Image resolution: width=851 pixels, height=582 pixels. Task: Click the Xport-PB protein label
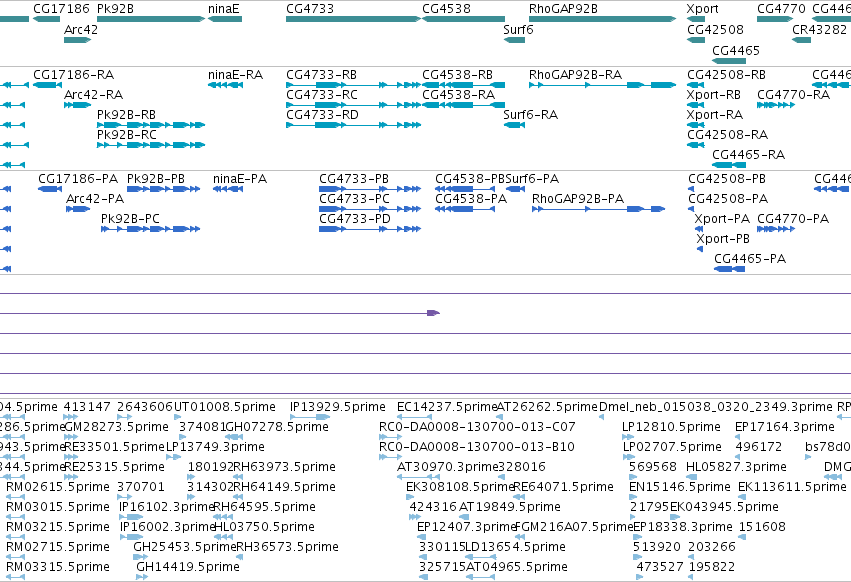723,238
